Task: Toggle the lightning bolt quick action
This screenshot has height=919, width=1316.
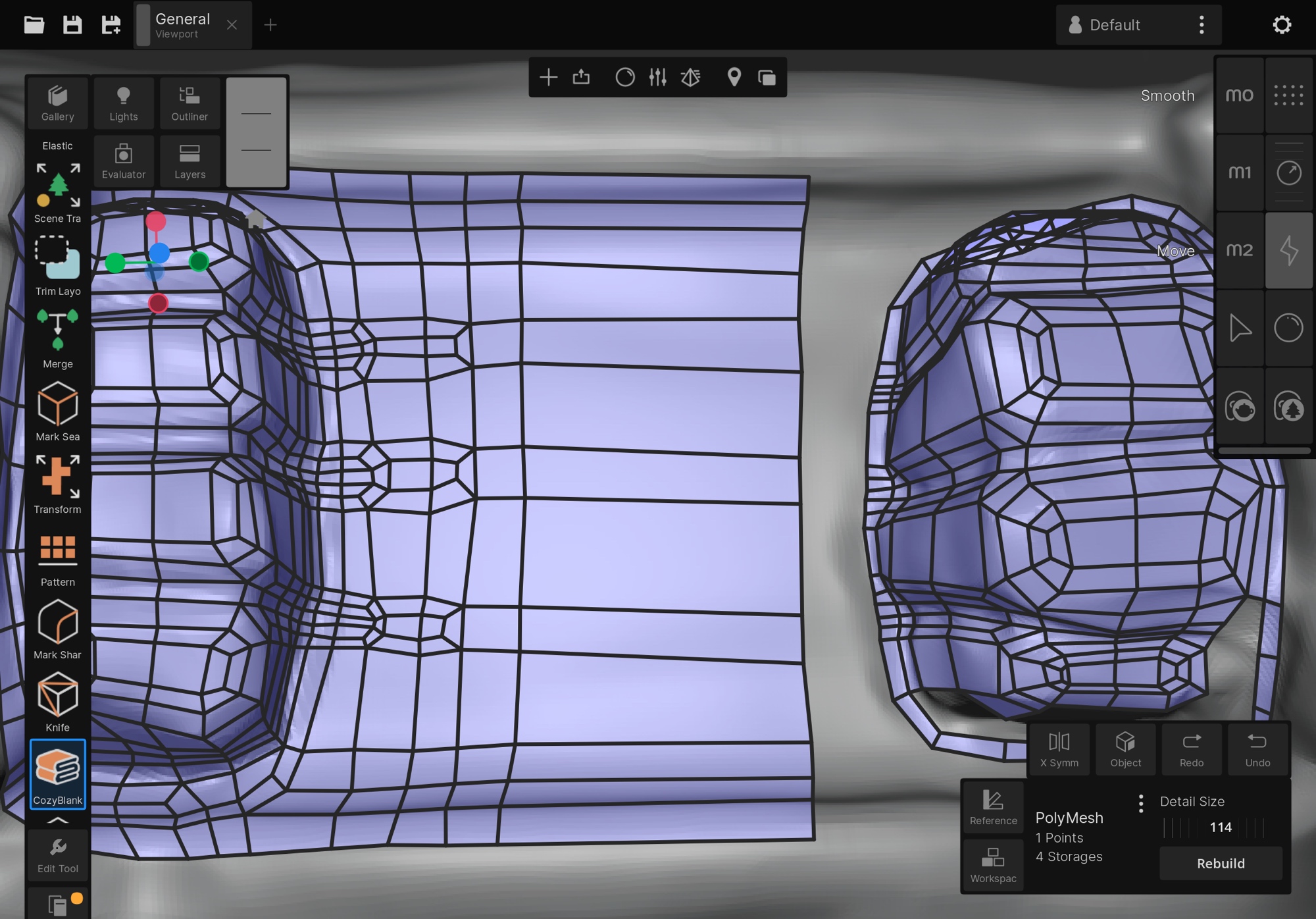Action: [x=1288, y=250]
